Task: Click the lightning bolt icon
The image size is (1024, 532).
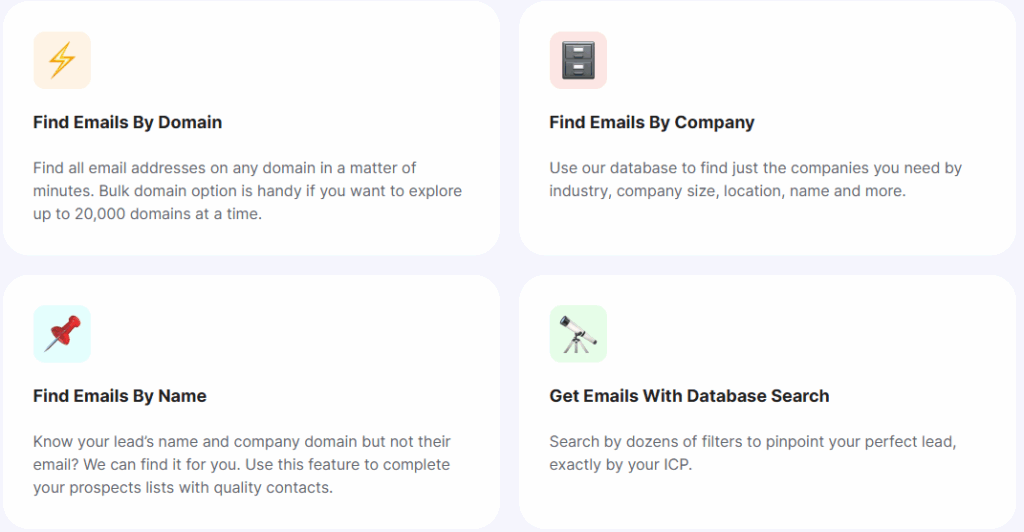Action: click(62, 60)
